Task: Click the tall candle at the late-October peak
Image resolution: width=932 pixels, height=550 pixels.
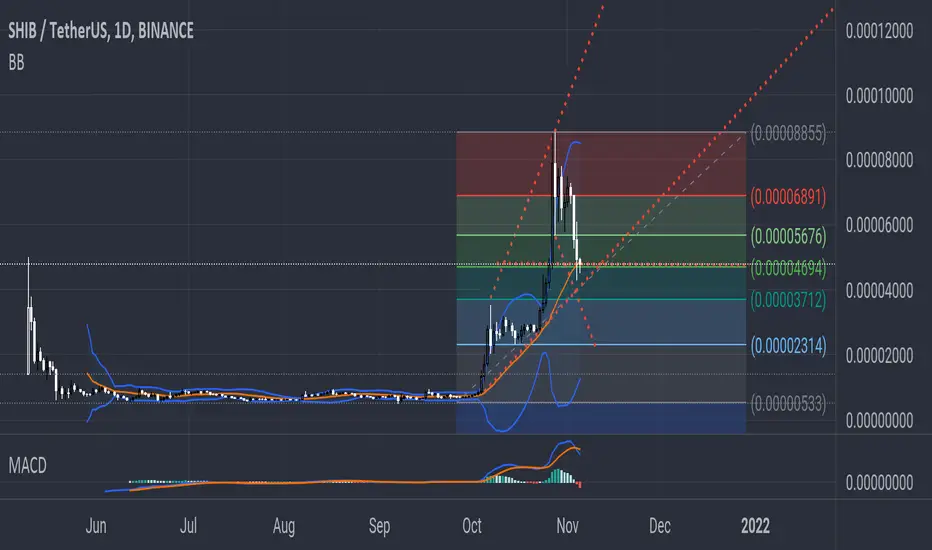Action: pos(555,184)
